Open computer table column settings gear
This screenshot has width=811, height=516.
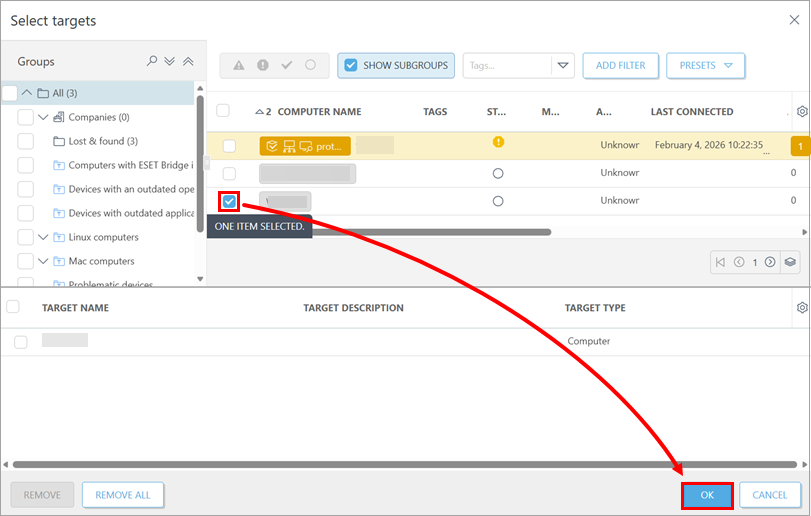pyautogui.click(x=801, y=112)
